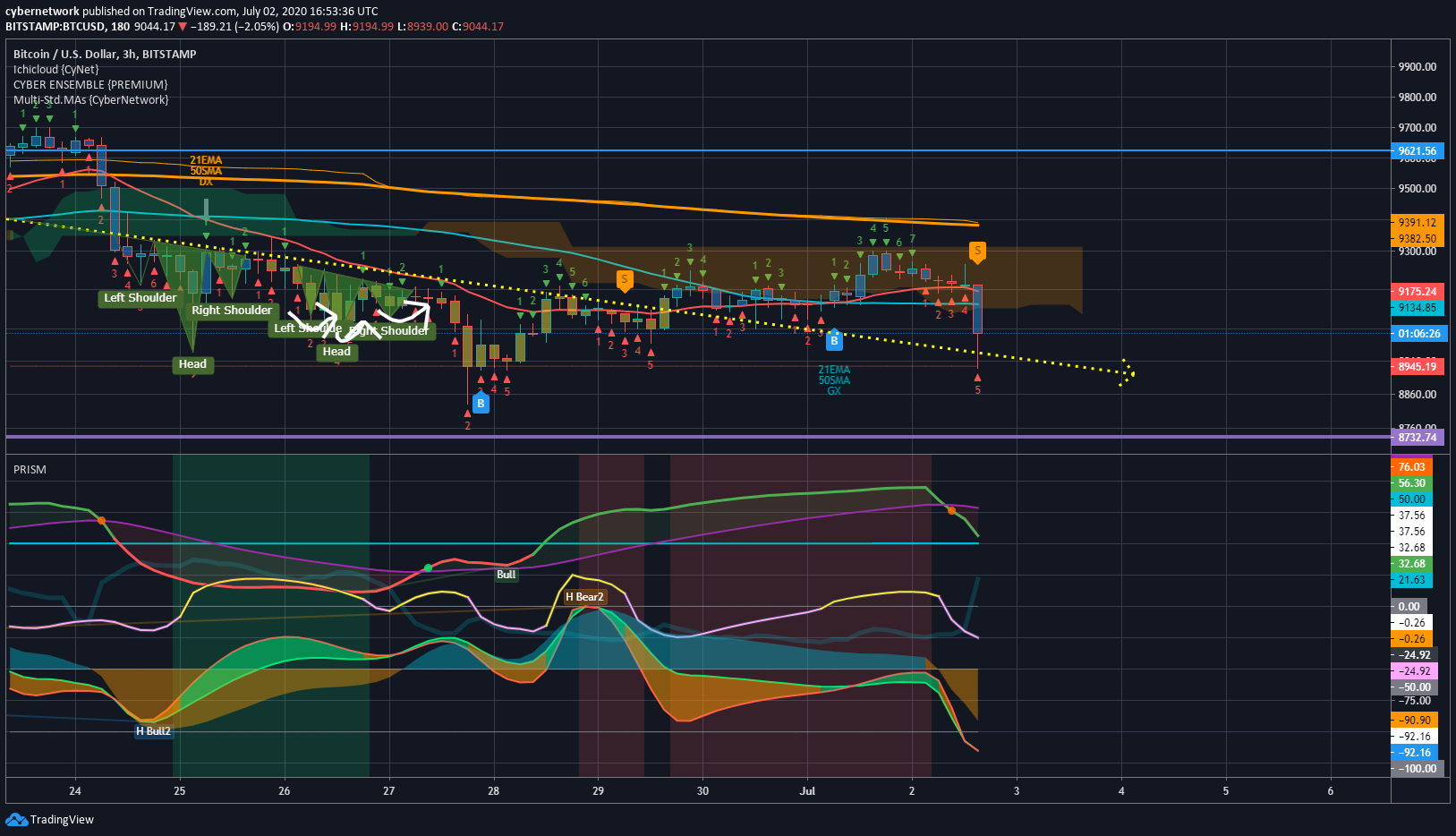Select the CYBER ENSEMBLE {PREMIUM} indicator label
Image resolution: width=1456 pixels, height=836 pixels.
[x=90, y=84]
